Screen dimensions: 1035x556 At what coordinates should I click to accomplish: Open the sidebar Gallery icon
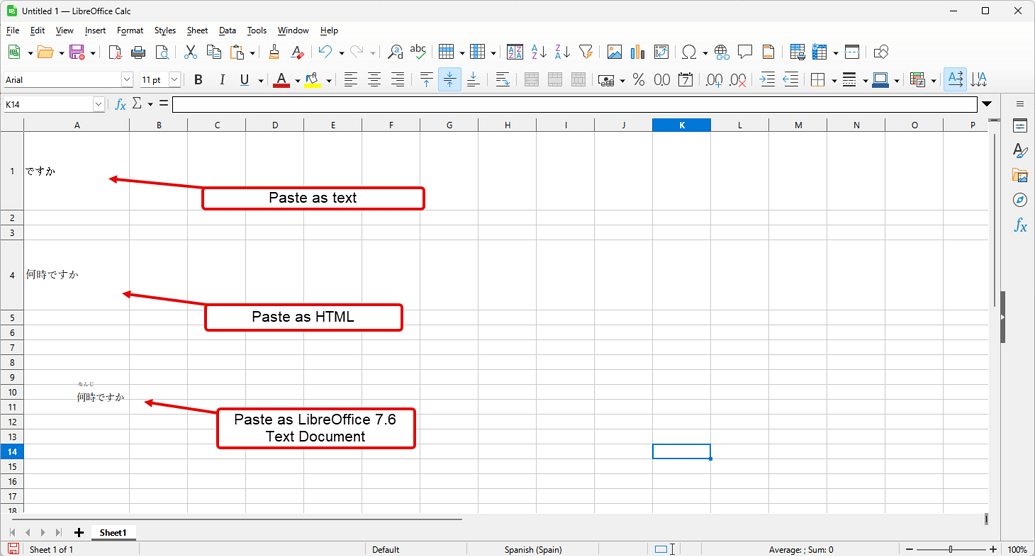[x=1020, y=175]
